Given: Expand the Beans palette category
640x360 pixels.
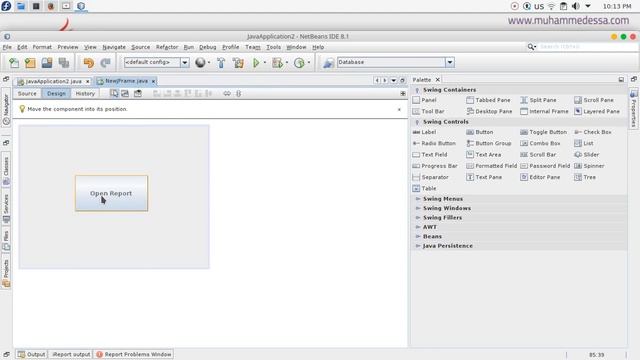Looking at the screenshot, I should click(418, 236).
